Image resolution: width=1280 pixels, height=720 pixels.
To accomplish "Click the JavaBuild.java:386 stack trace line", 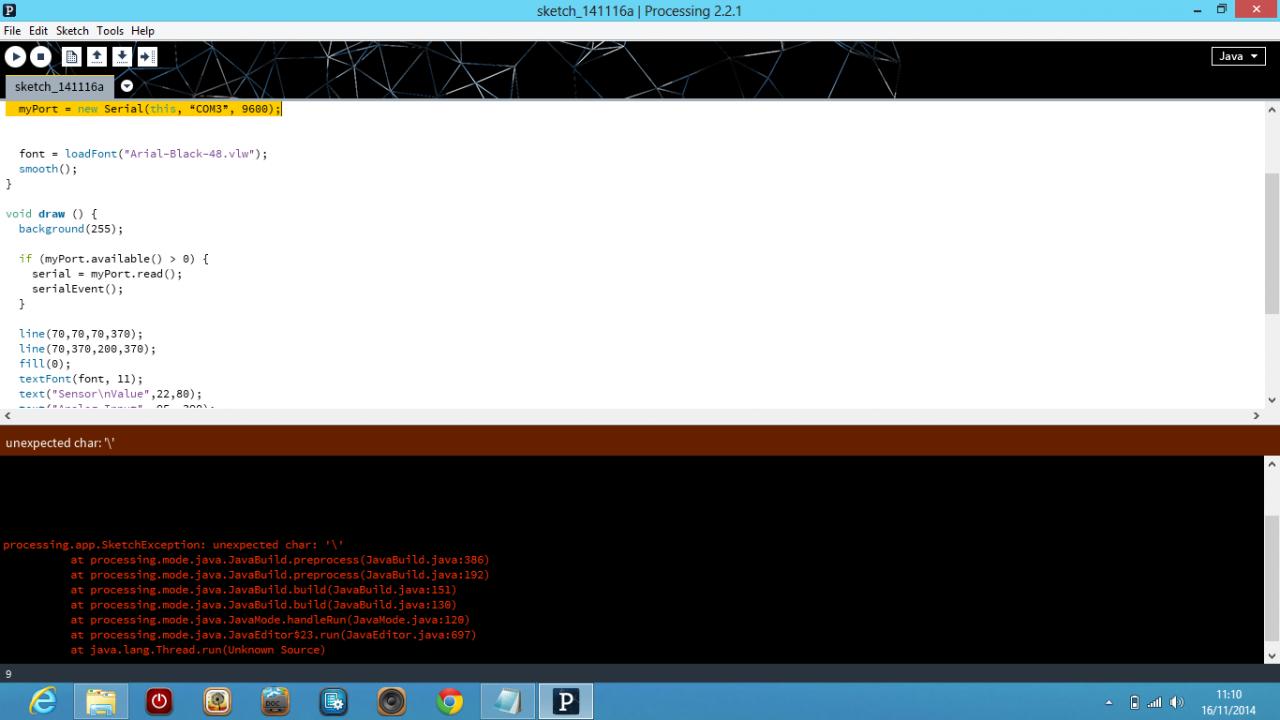I will [x=280, y=560].
